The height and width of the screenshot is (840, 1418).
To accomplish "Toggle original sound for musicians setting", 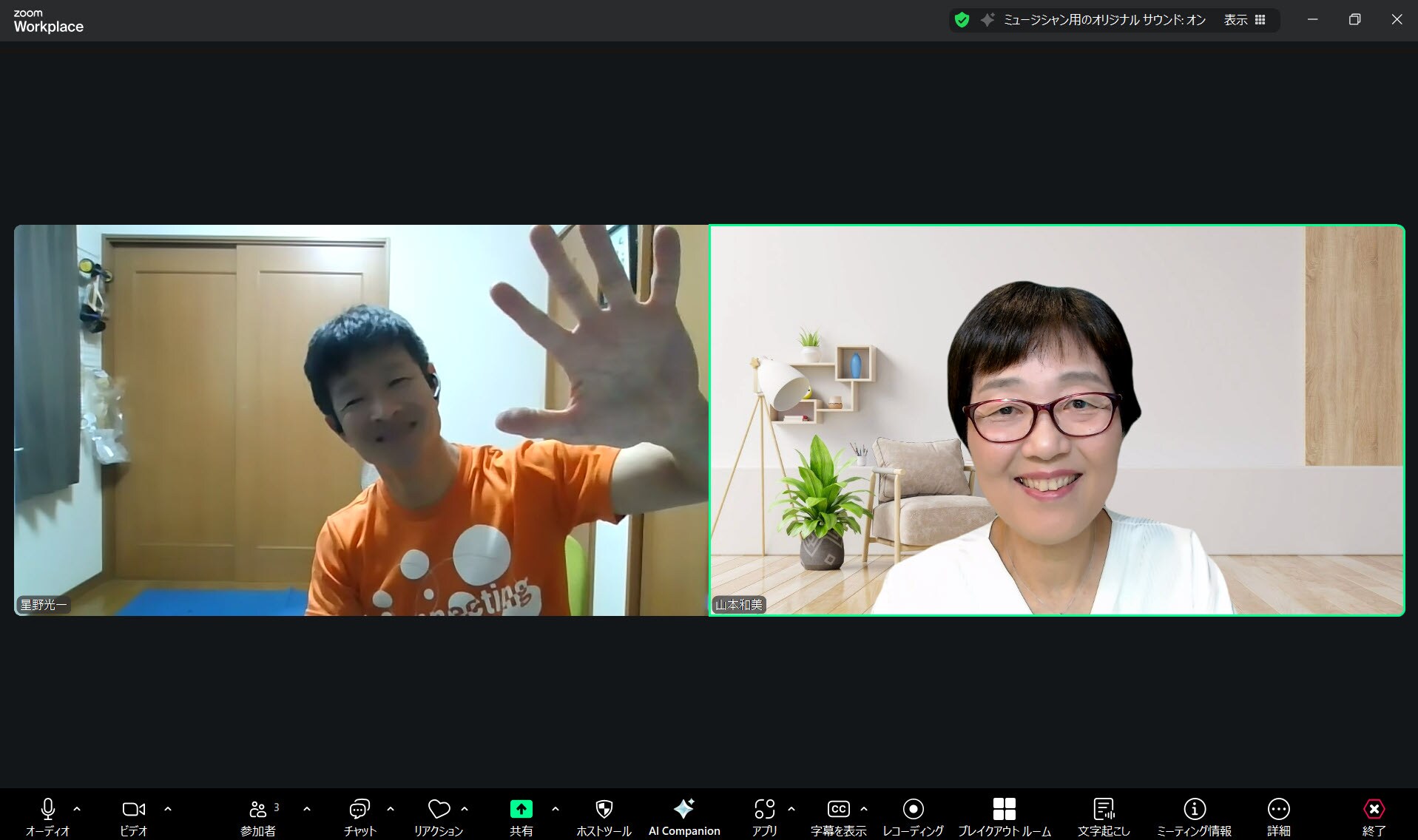I will coord(1104,20).
